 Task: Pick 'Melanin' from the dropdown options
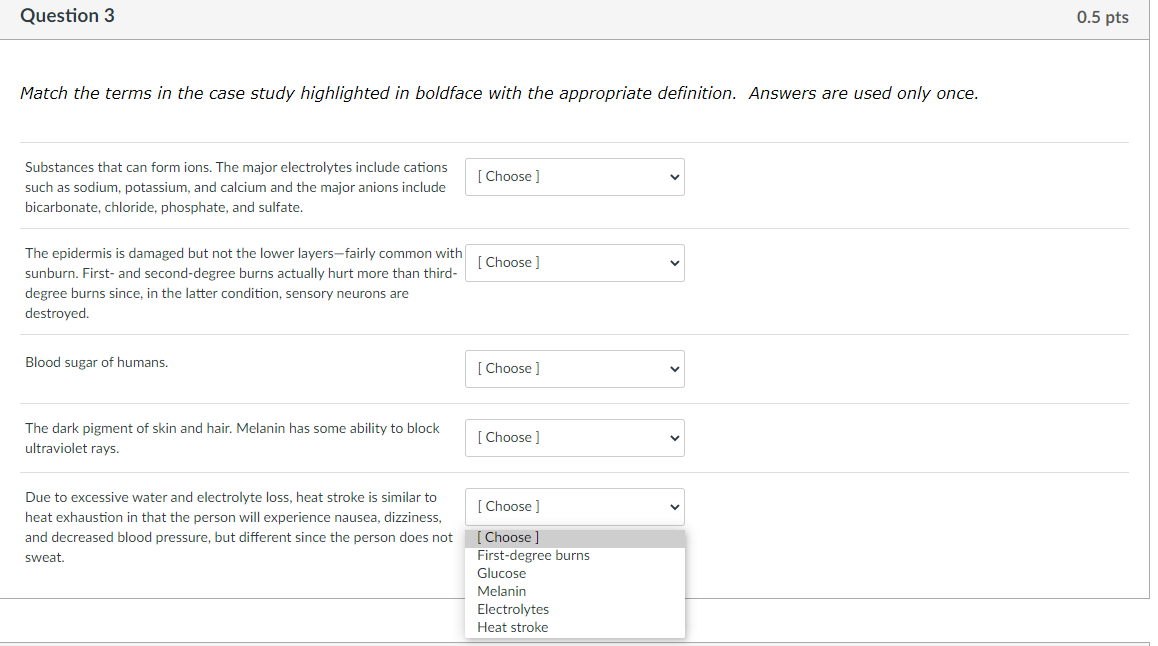(575, 591)
